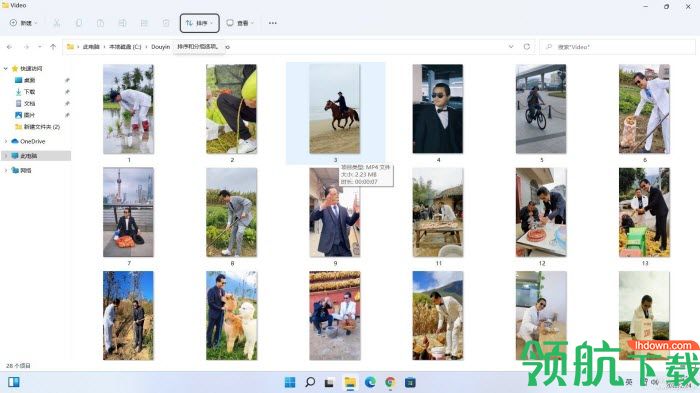Open the Windows Start menu
Viewport: 700px width, 393px height.
point(290,382)
